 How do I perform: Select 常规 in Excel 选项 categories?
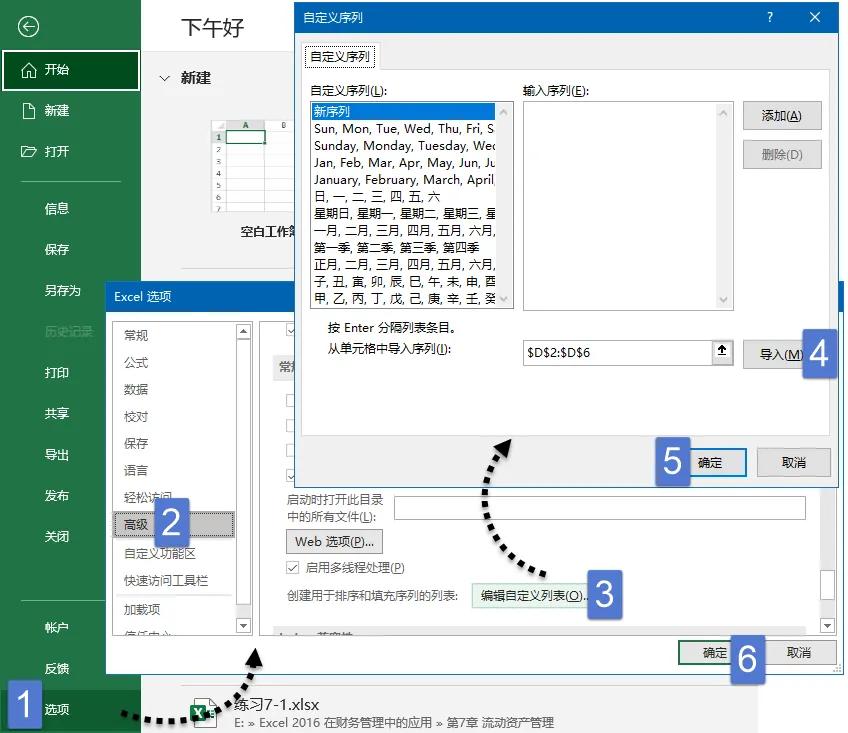pos(174,335)
